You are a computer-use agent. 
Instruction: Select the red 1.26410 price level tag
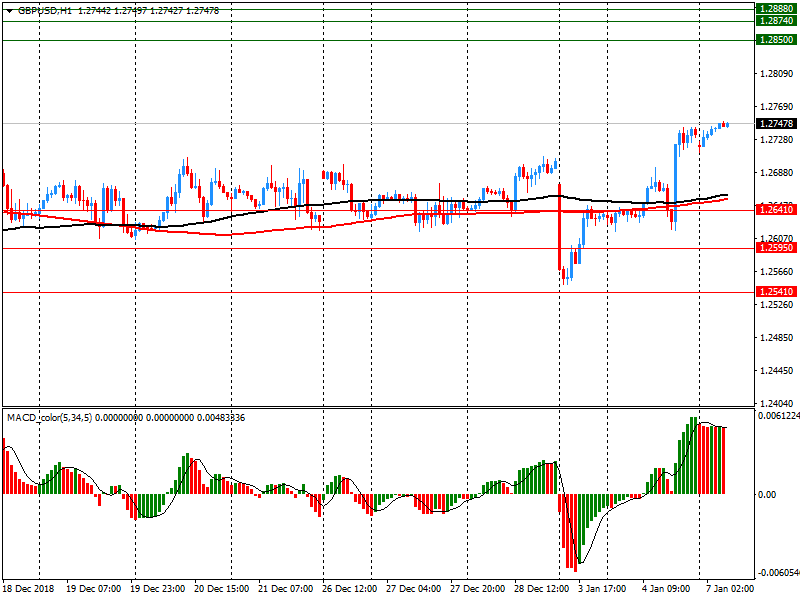coord(776,210)
